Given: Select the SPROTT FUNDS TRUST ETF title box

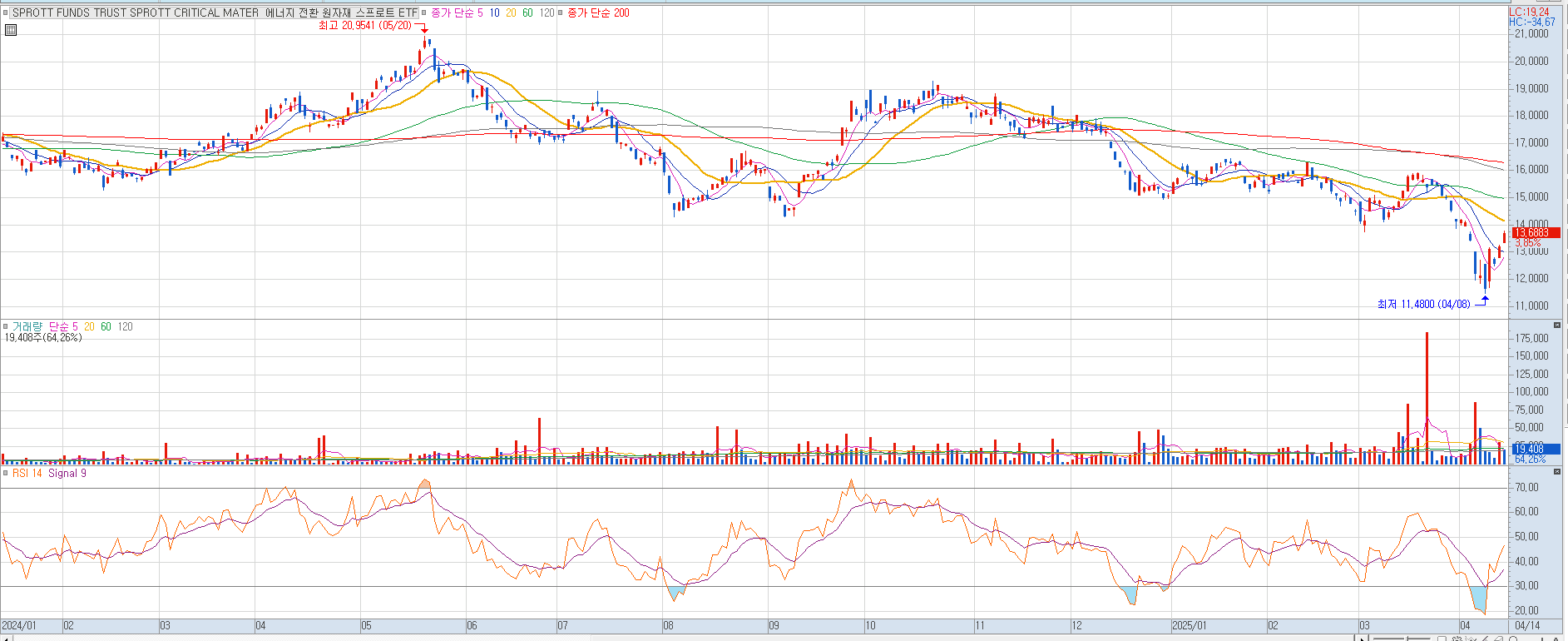Looking at the screenshot, I should tap(214, 13).
